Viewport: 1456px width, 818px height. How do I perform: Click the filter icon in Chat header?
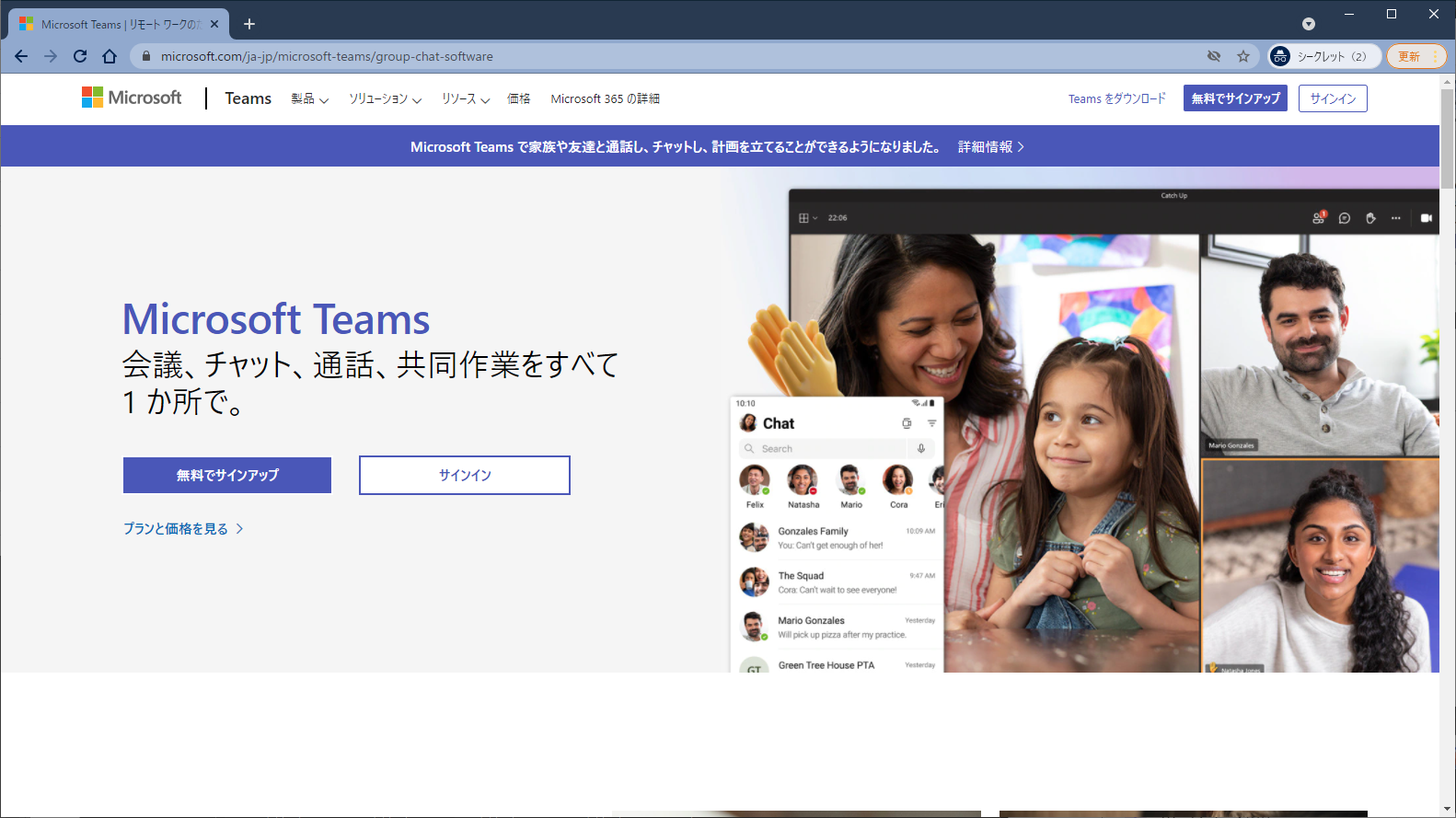(x=931, y=423)
